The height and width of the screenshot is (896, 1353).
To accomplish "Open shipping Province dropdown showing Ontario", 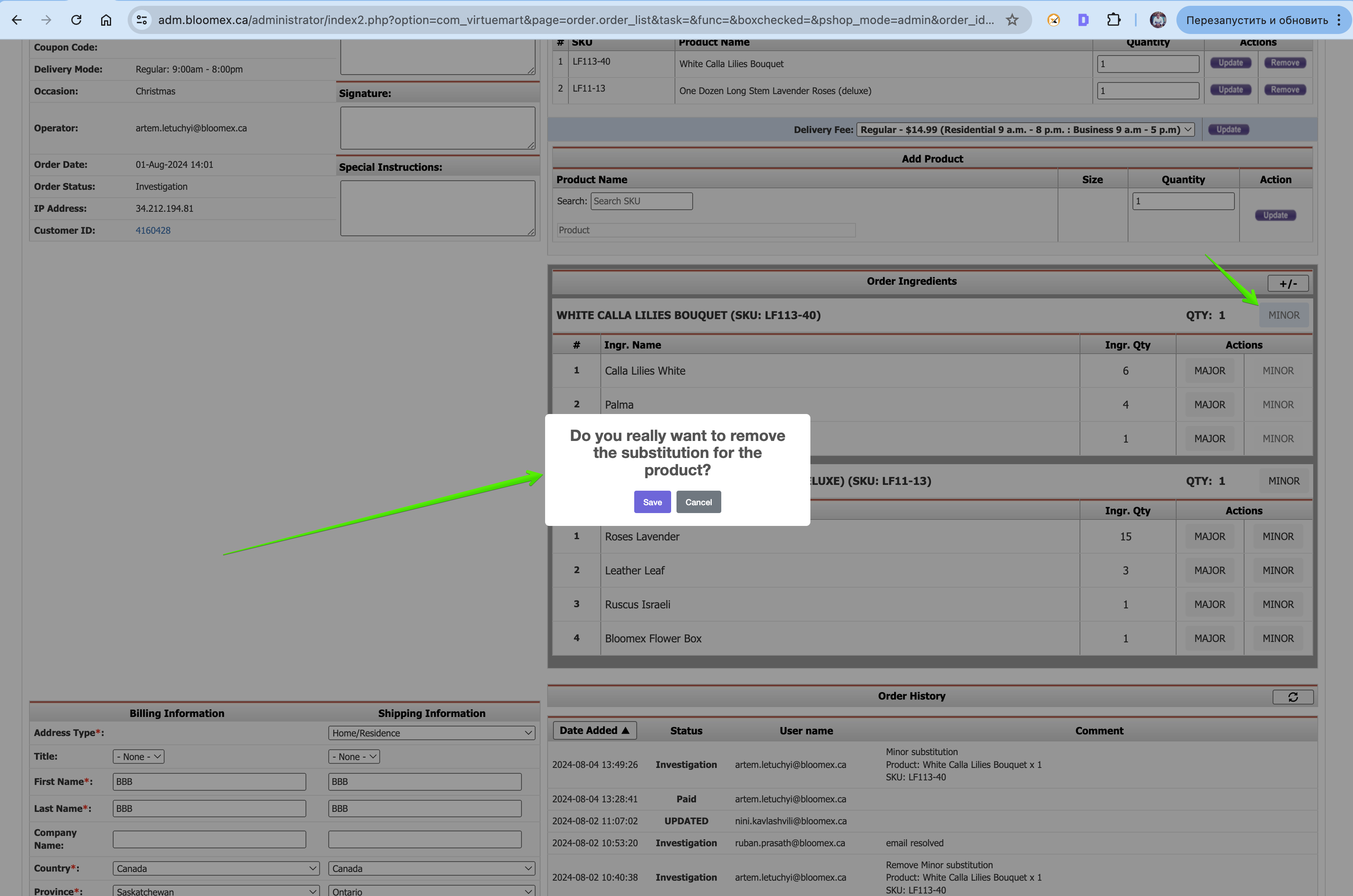I will pyautogui.click(x=432, y=891).
